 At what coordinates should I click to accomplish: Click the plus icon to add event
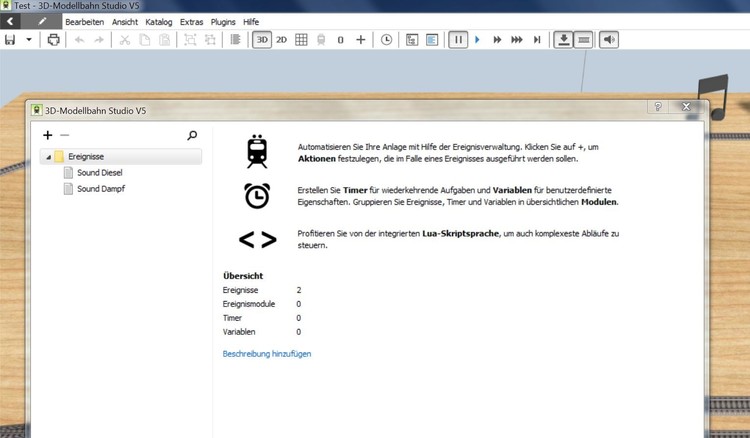click(47, 134)
